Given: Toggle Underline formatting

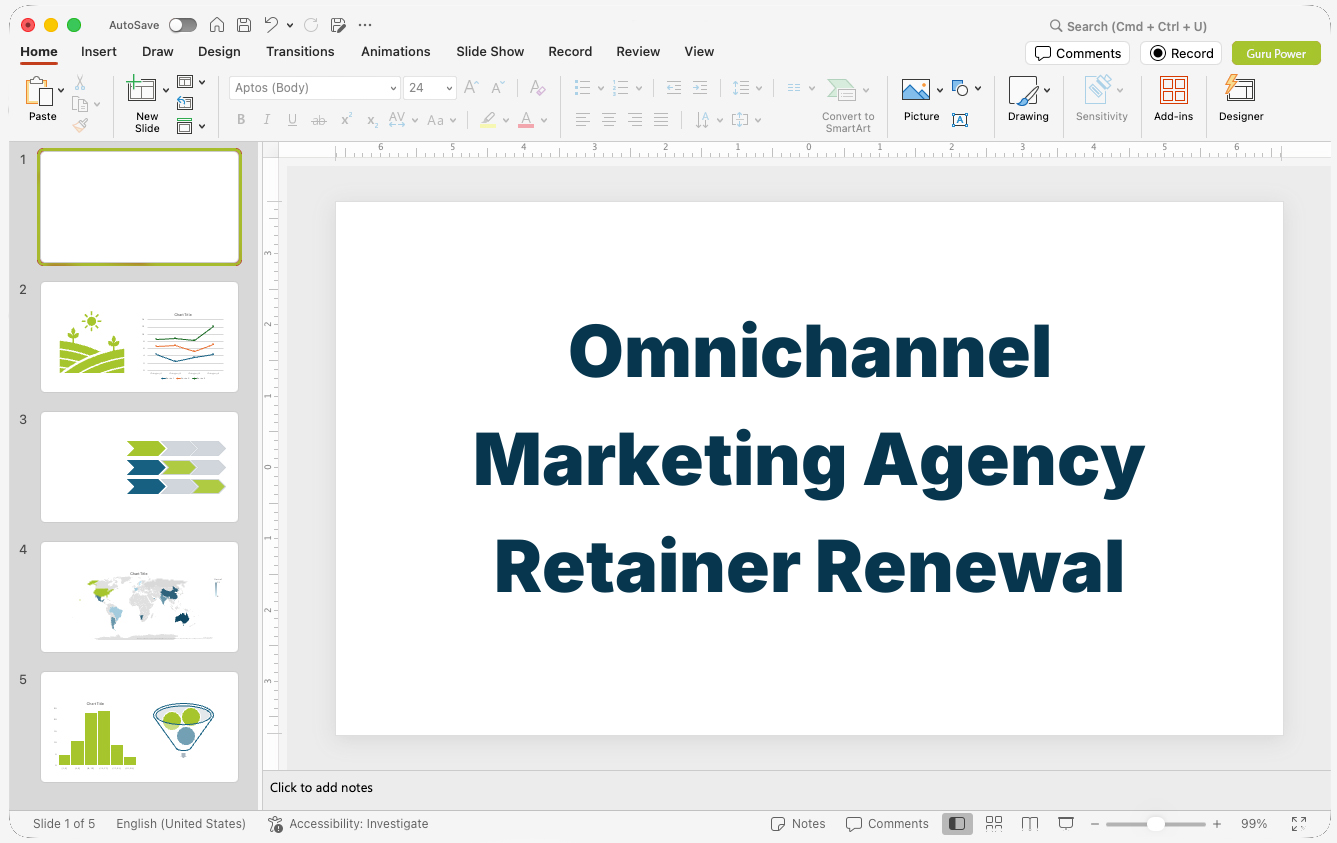Looking at the screenshot, I should tap(293, 120).
